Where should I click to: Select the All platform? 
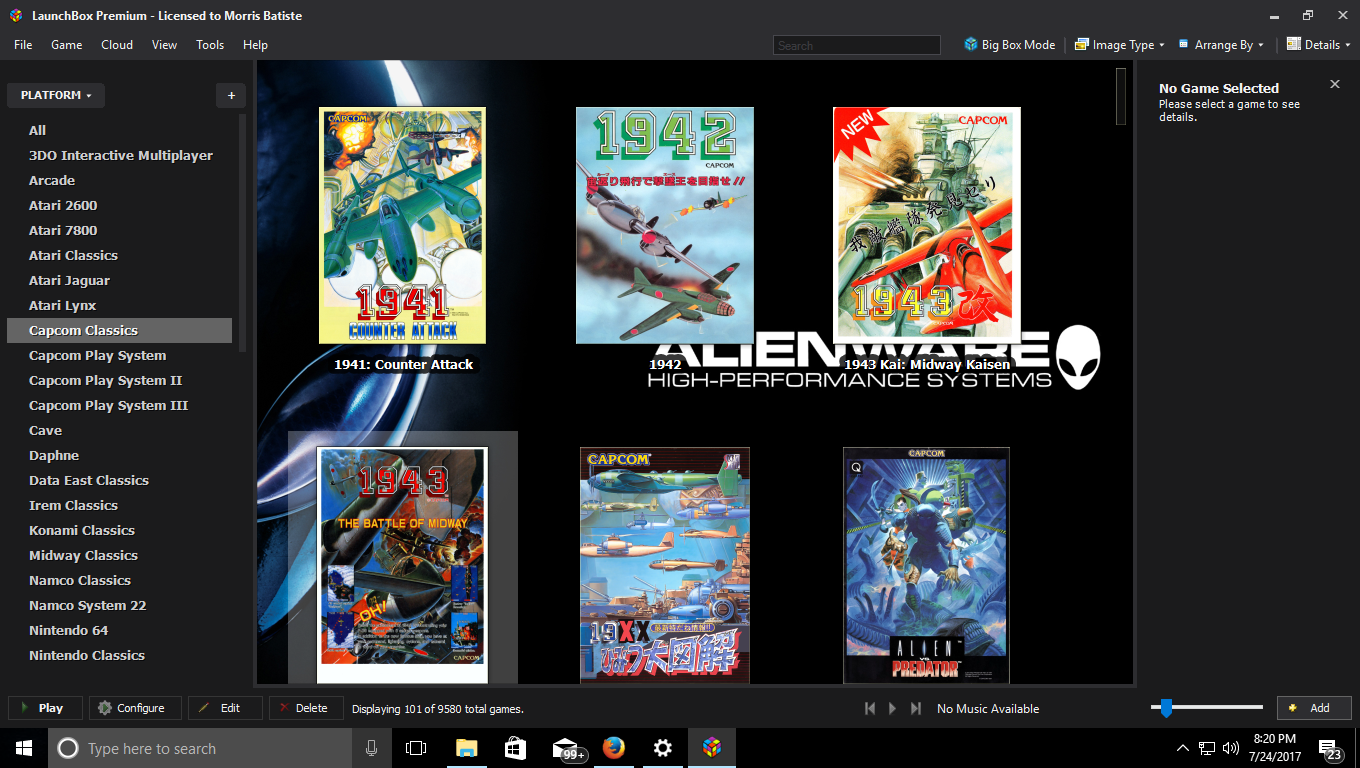pos(119,130)
